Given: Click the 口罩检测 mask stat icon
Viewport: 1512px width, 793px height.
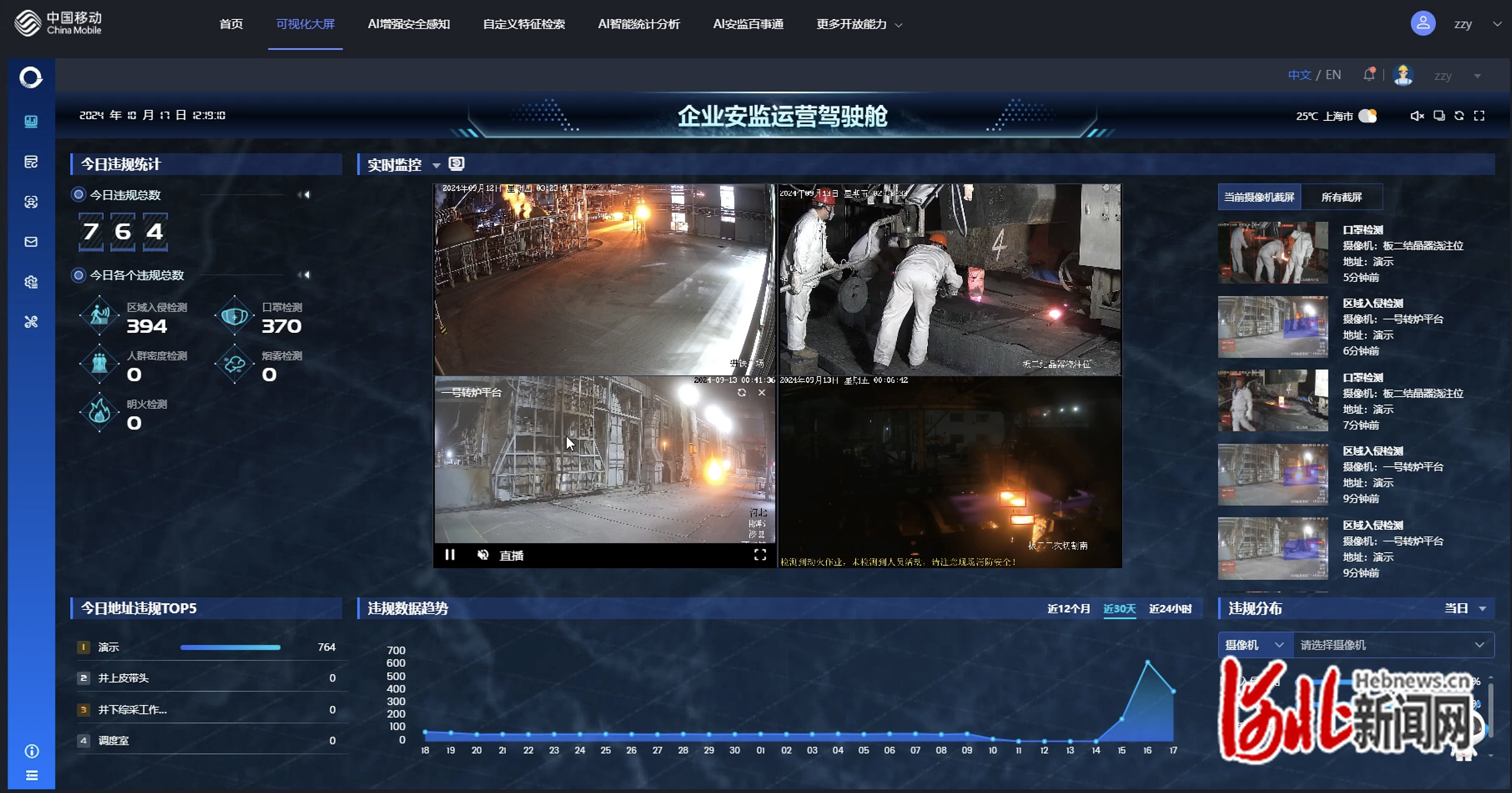Looking at the screenshot, I should point(234,316).
